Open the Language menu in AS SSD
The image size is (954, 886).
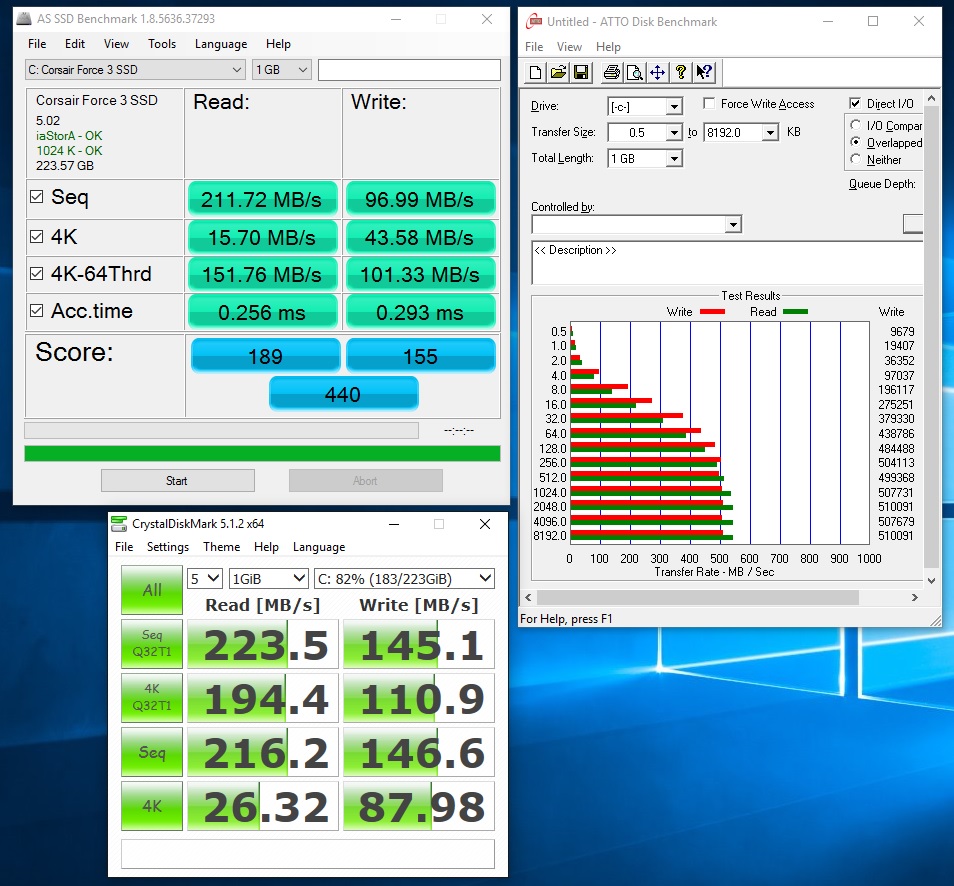click(221, 44)
